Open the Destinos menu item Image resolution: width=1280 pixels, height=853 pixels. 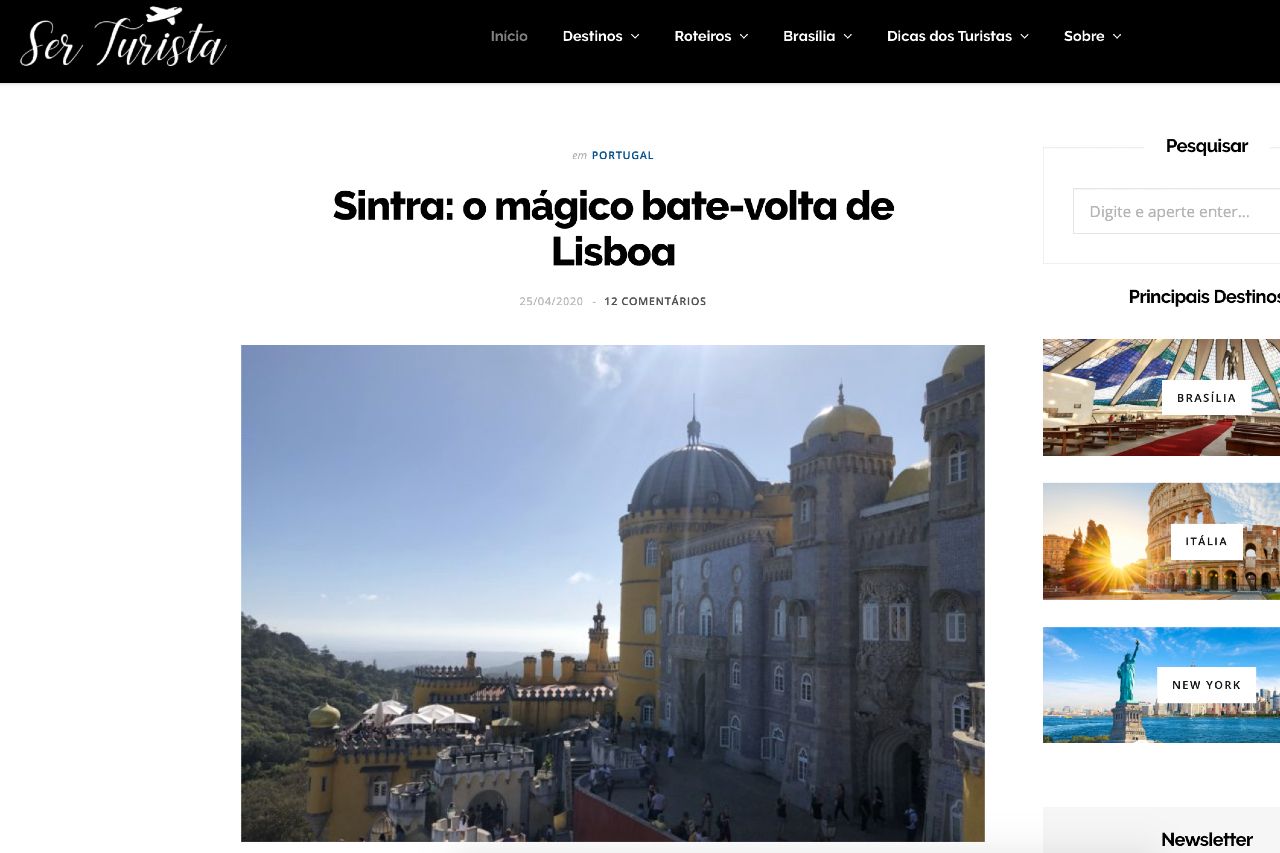pos(592,36)
